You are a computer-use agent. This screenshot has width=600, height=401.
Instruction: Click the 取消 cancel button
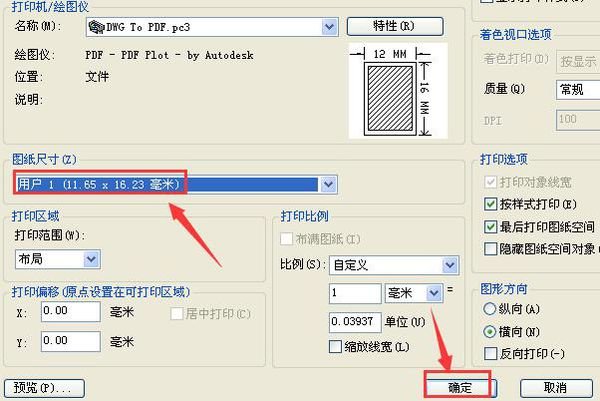(x=557, y=388)
